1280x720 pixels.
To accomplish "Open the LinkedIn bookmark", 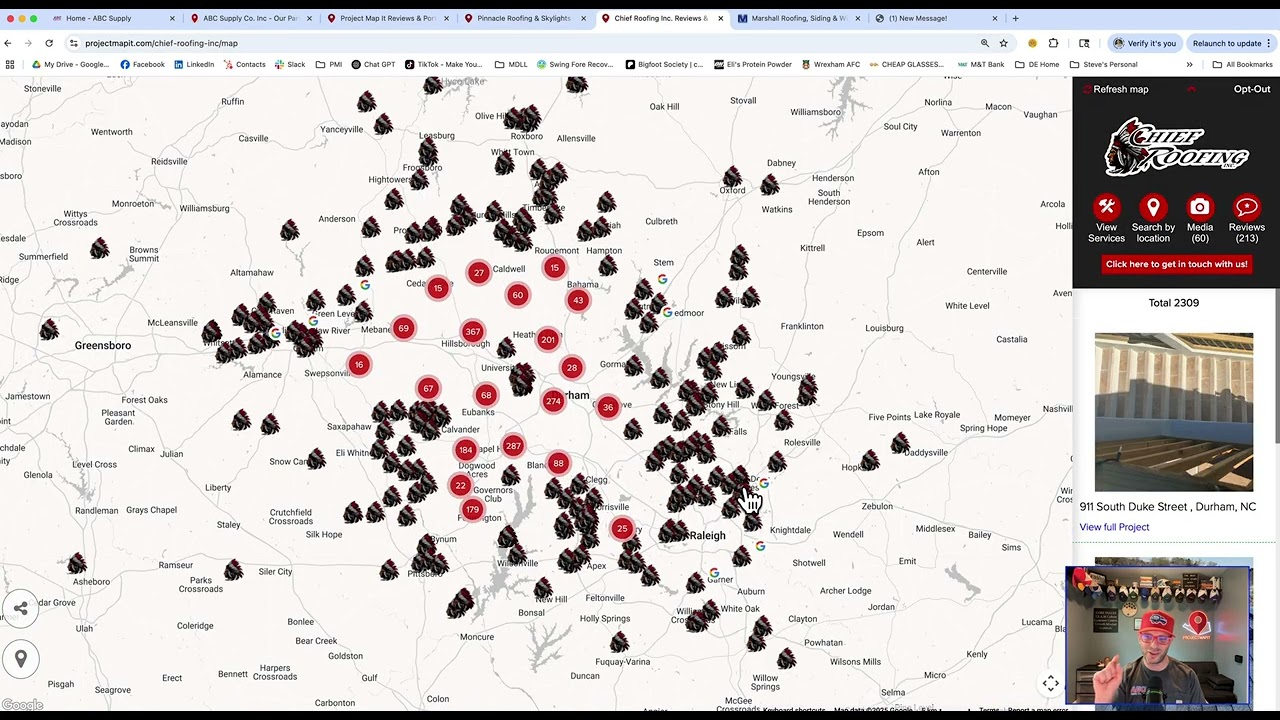I will point(194,64).
